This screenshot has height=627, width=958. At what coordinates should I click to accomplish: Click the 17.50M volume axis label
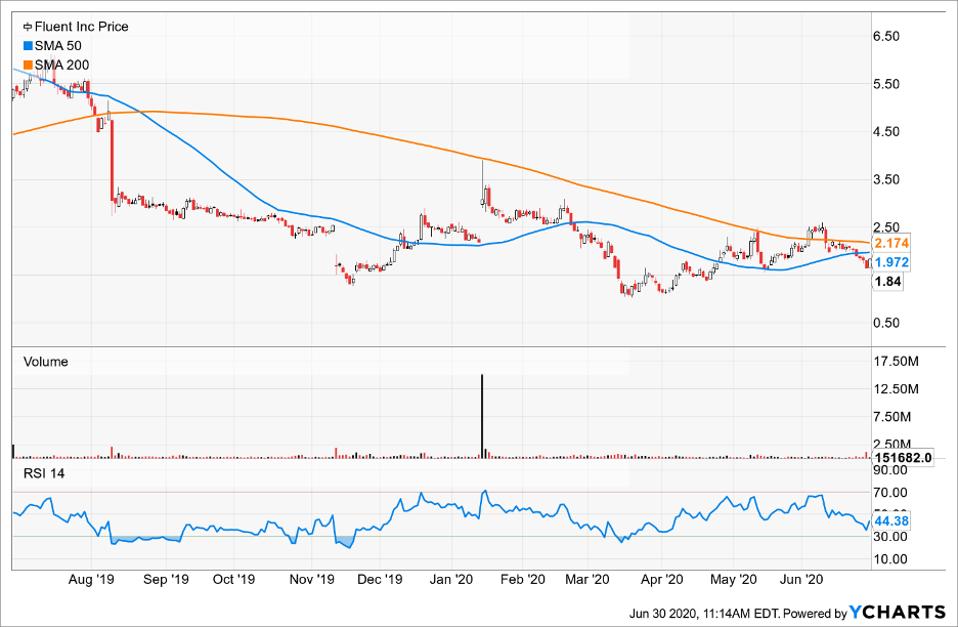coord(896,362)
